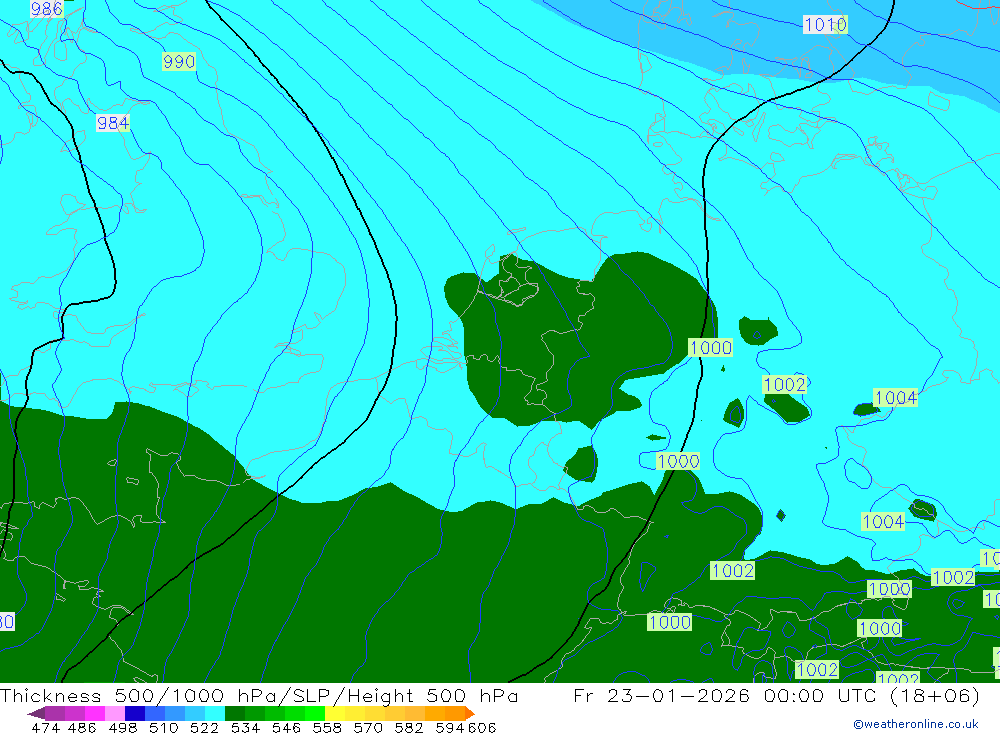Screen dimensions: 1000x733
Task: Click the Fr 23-01-2026 date text
Action: click(661, 695)
